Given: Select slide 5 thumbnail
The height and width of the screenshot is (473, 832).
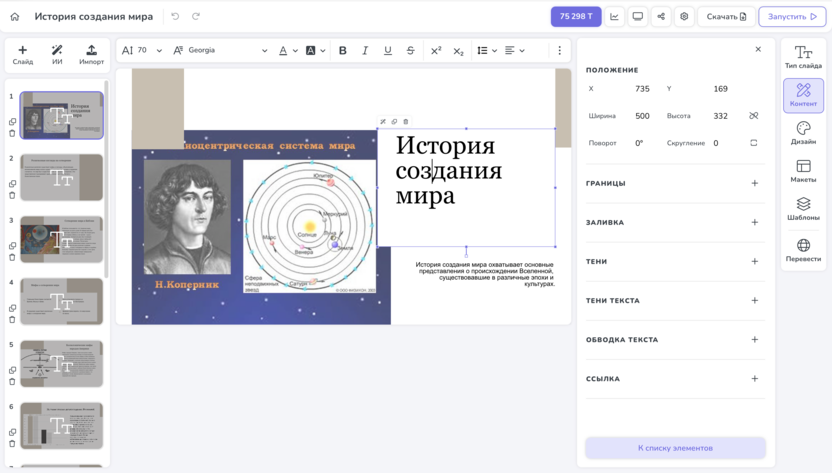Looking at the screenshot, I should click(x=62, y=364).
